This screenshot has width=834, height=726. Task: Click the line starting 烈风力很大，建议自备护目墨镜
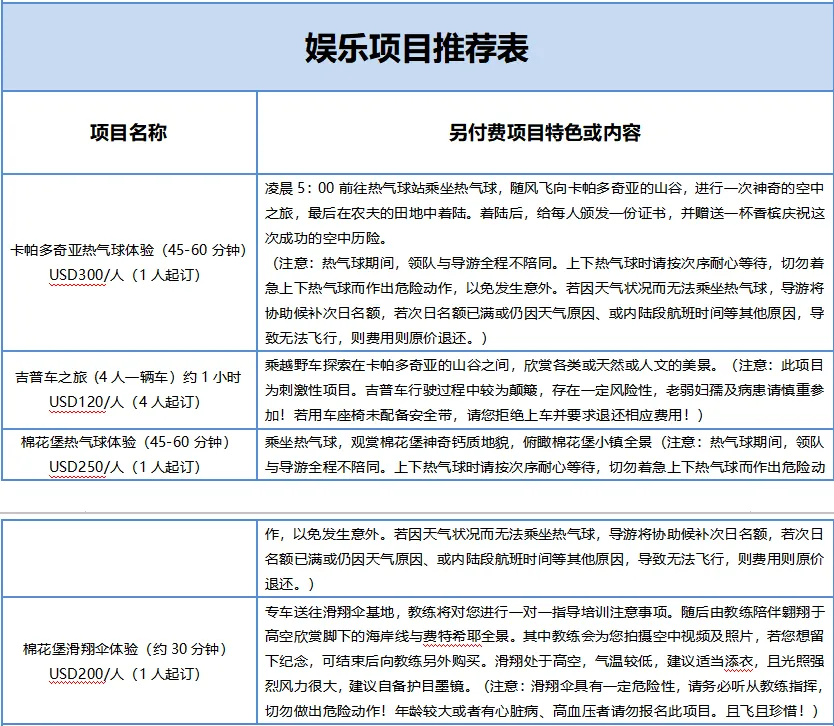tap(545, 686)
